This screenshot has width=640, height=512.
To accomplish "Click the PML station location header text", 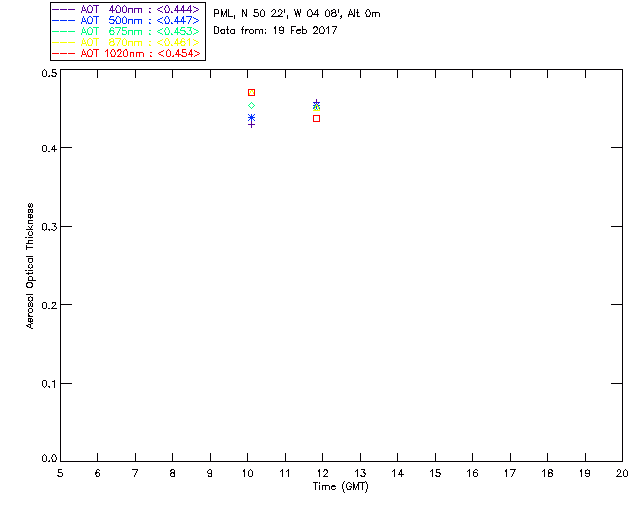I will 297,13.
